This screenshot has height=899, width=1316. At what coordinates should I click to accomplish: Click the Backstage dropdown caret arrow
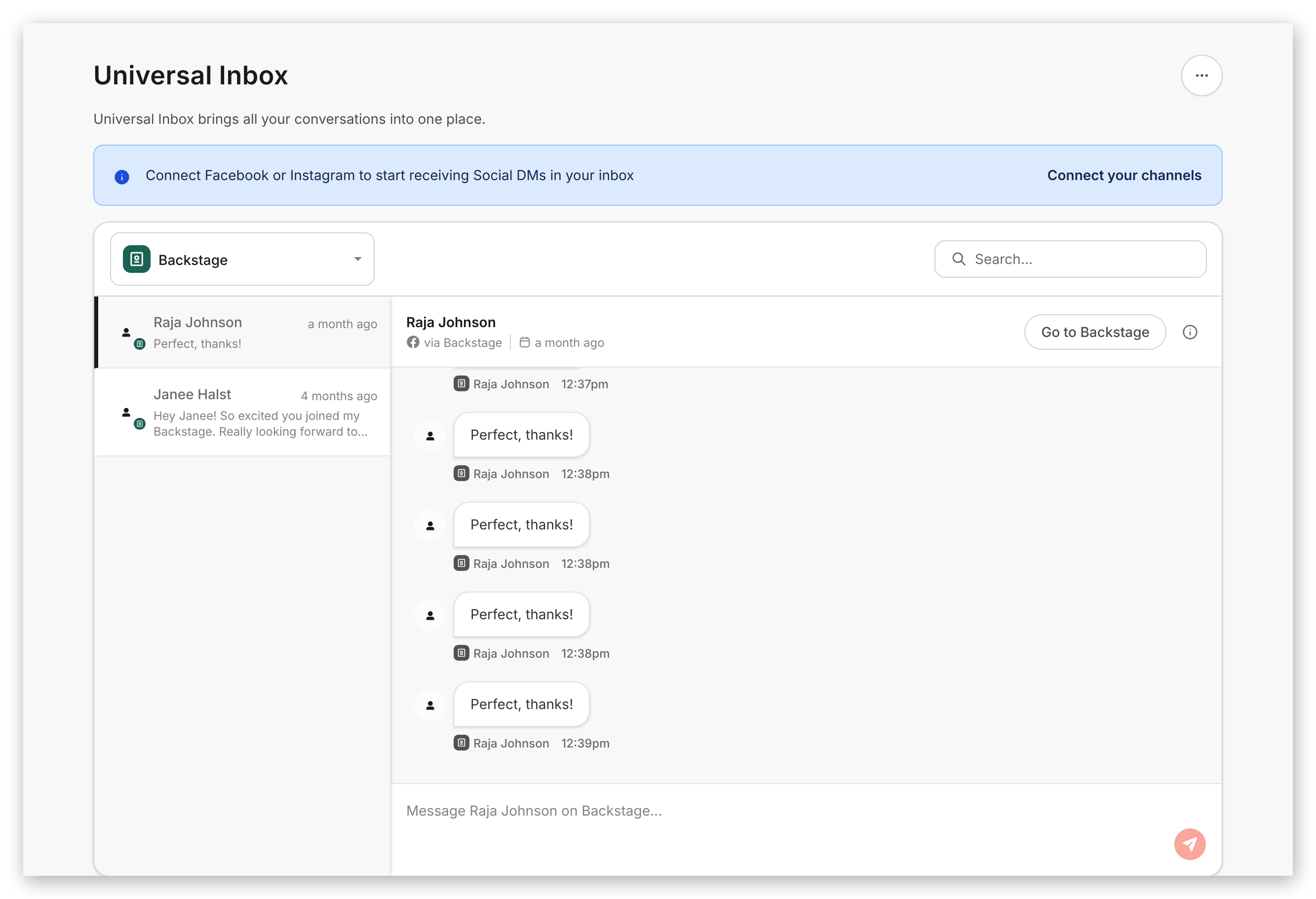[x=357, y=259]
